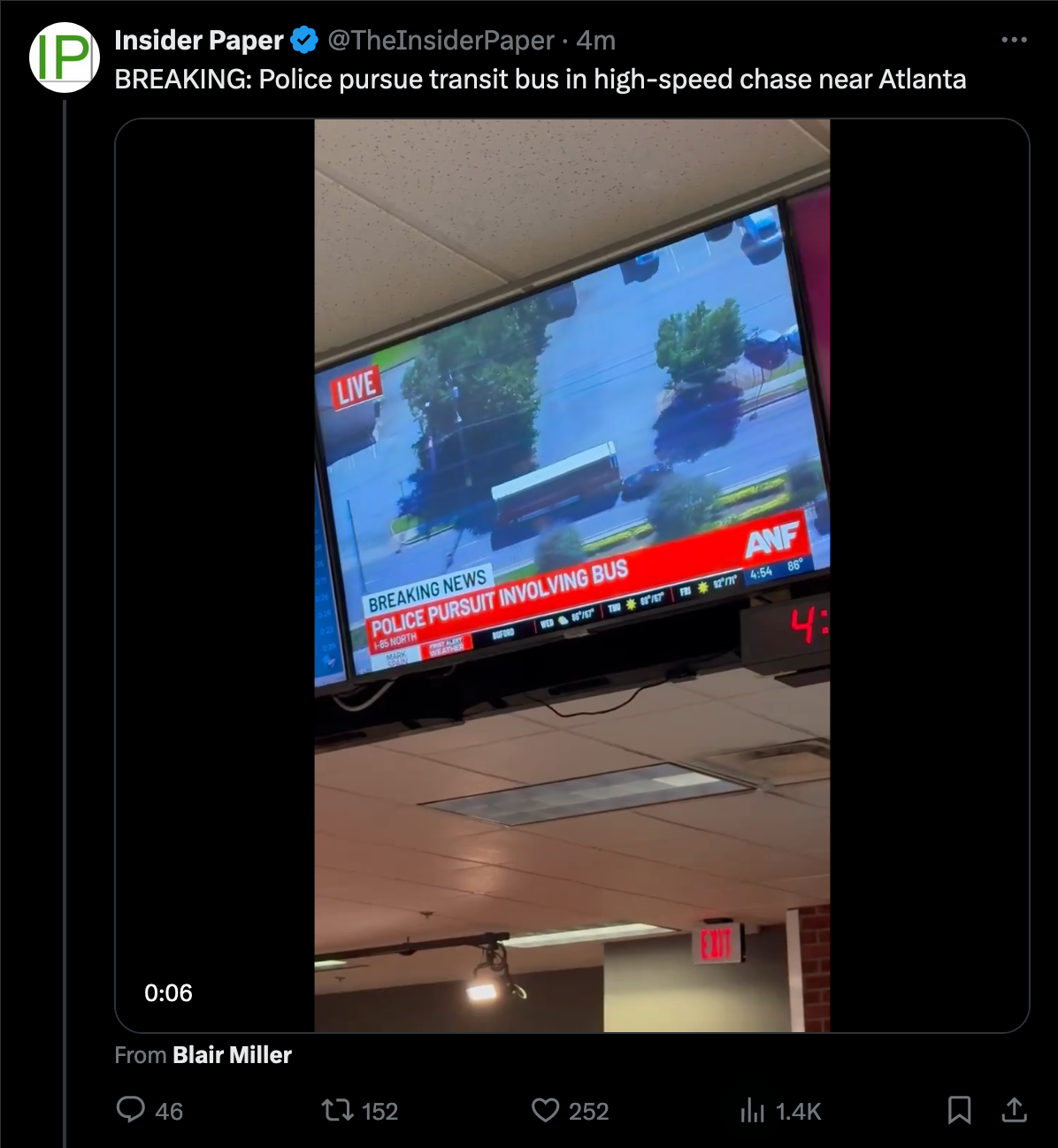Viewport: 1058px width, 1148px height.
Task: Click the 252 likes count
Action: tap(588, 1111)
